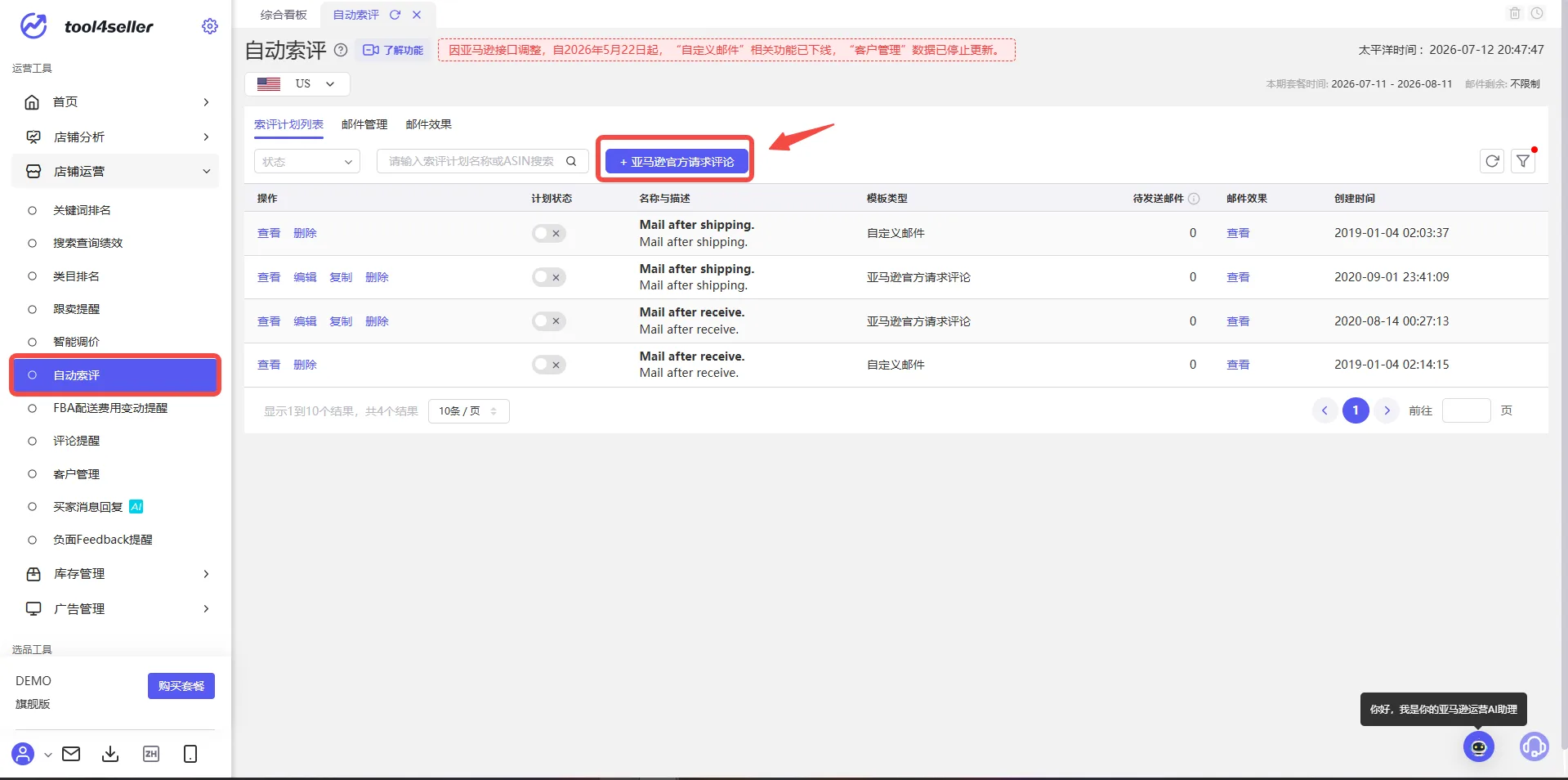The width and height of the screenshot is (1568, 780).
Task: Click the trash icon at top right
Action: tap(1515, 13)
